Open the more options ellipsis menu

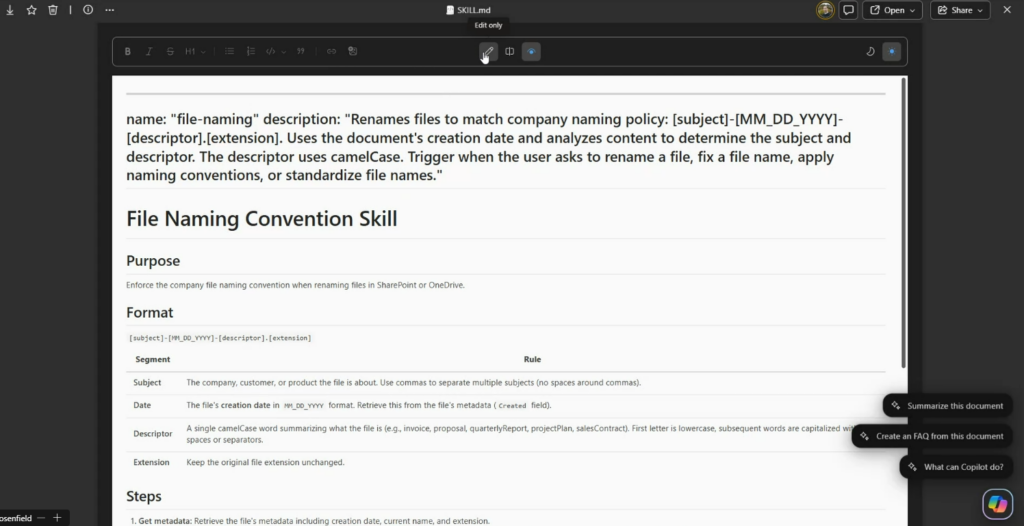pos(109,10)
